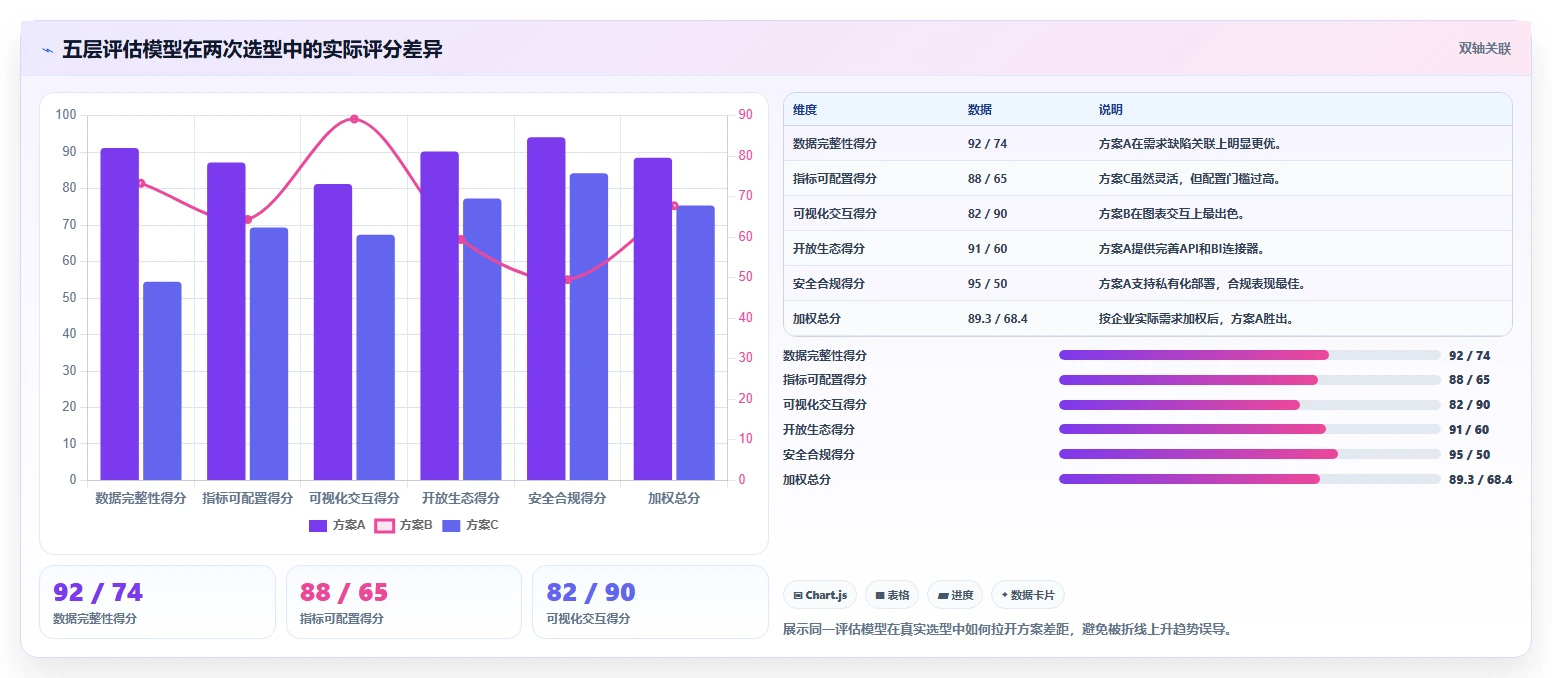Click the 95 / 50 value beside progress bar
Viewport: 1552px width, 678px height.
[1469, 455]
